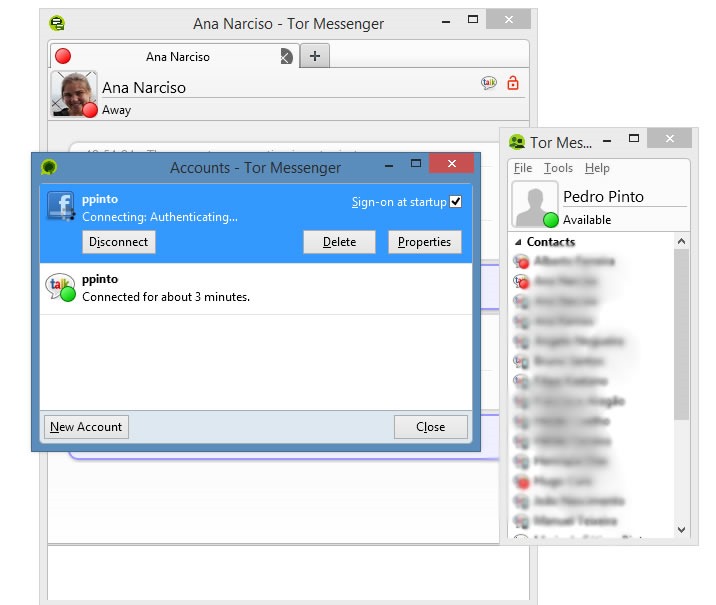The width and height of the screenshot is (716, 605).
Task: Open account Properties
Action: [x=424, y=242]
